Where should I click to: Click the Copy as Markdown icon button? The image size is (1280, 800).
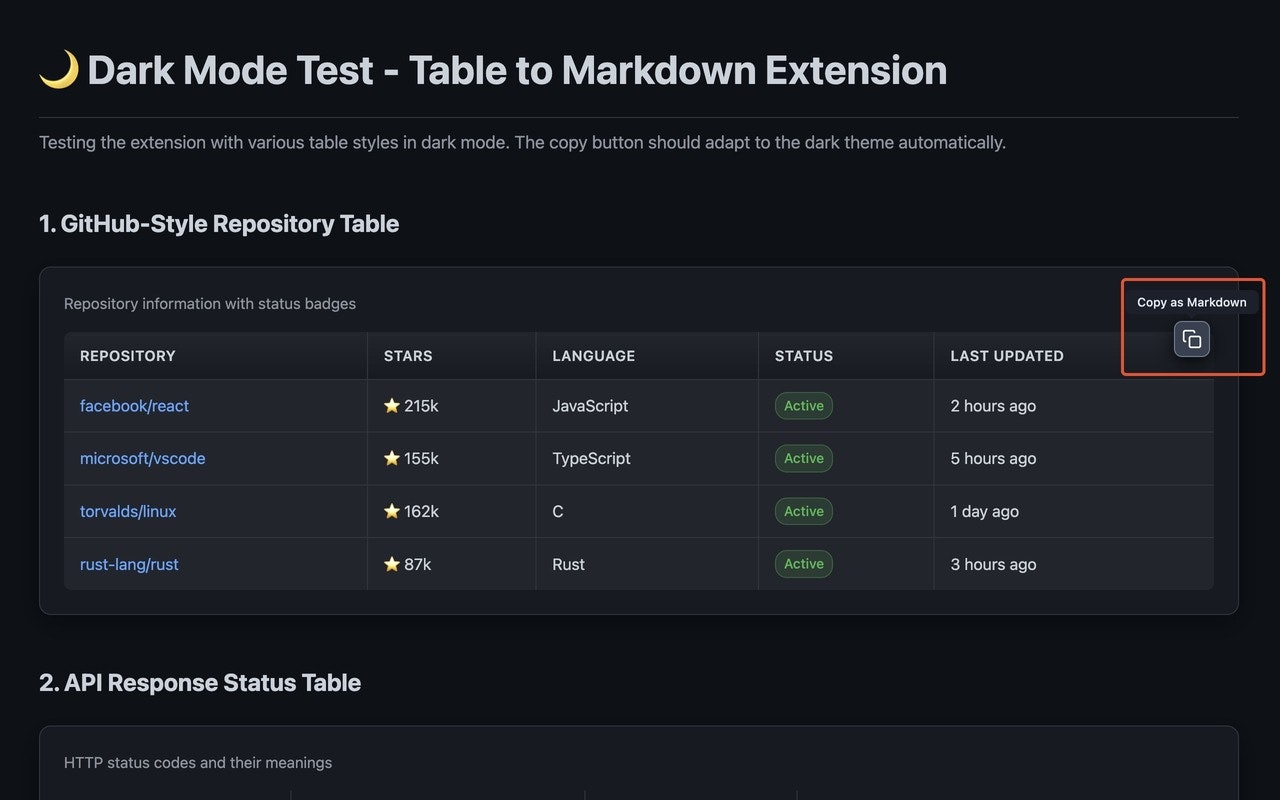click(1191, 339)
